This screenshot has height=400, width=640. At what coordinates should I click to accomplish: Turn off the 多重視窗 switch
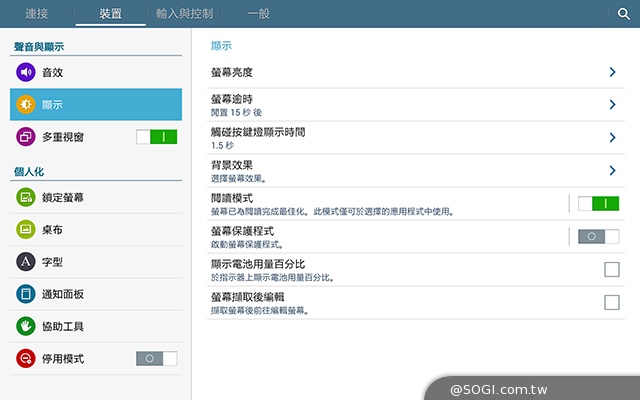157,137
